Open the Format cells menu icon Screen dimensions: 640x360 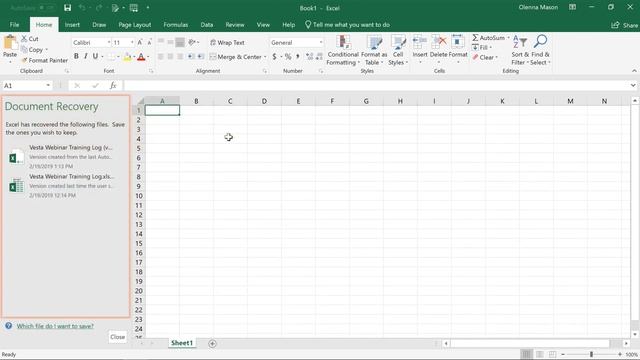click(458, 42)
